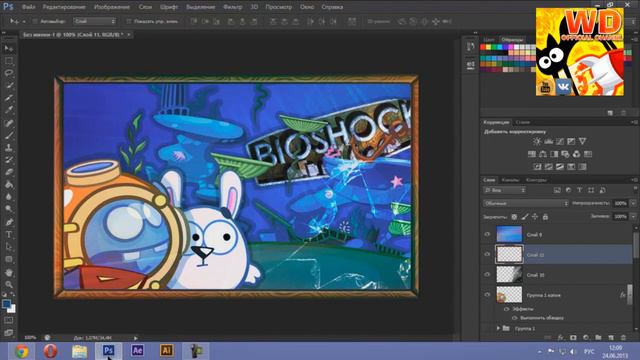Image resolution: width=640 pixels, height=360 pixels.
Task: Create a new layer group
Action: point(598,338)
